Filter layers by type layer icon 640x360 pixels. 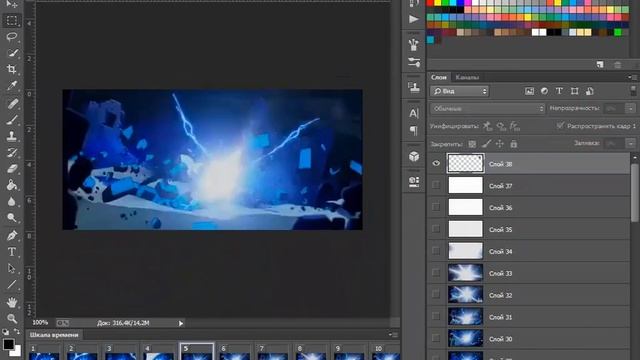pyautogui.click(x=559, y=91)
